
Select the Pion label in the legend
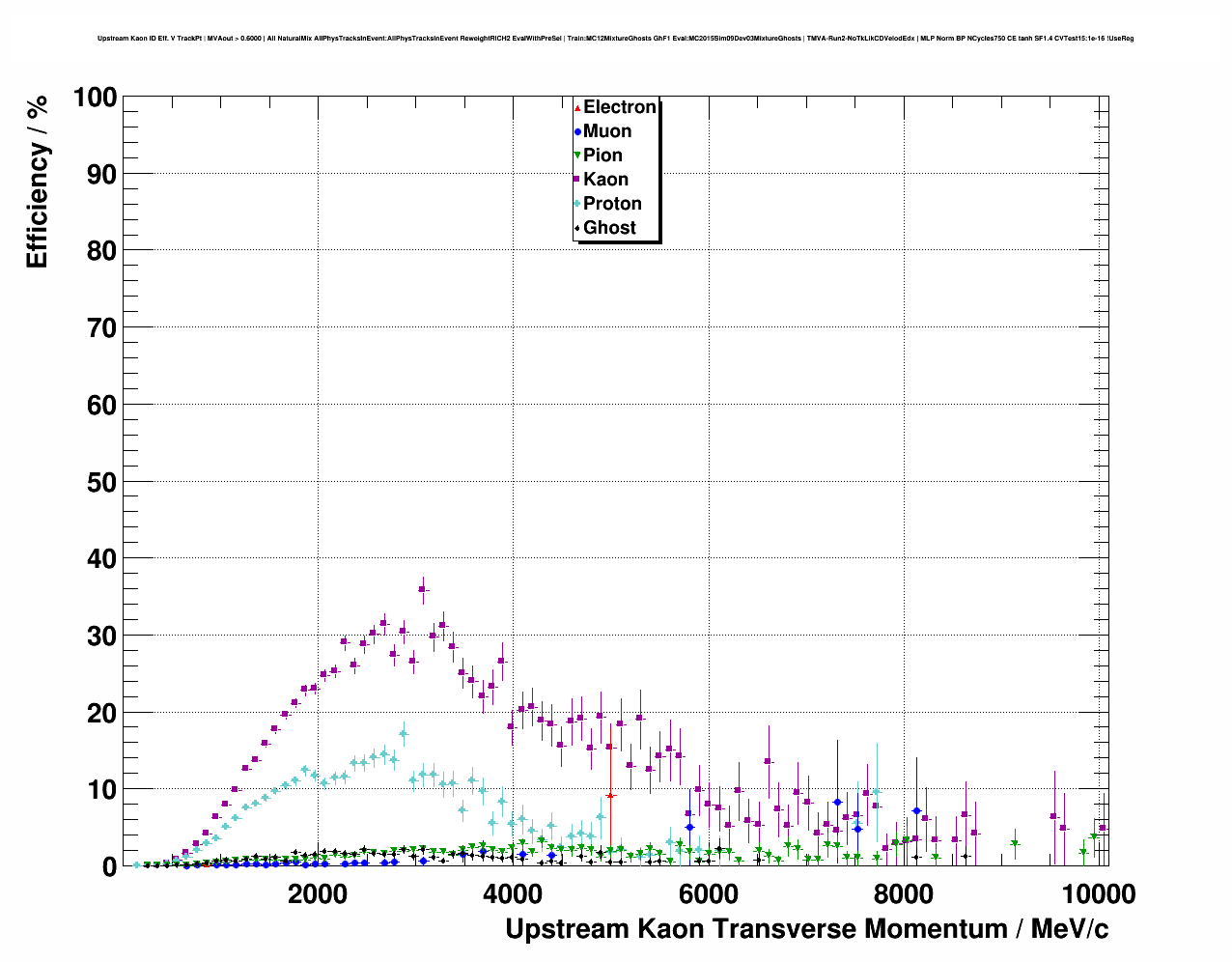tap(602, 156)
